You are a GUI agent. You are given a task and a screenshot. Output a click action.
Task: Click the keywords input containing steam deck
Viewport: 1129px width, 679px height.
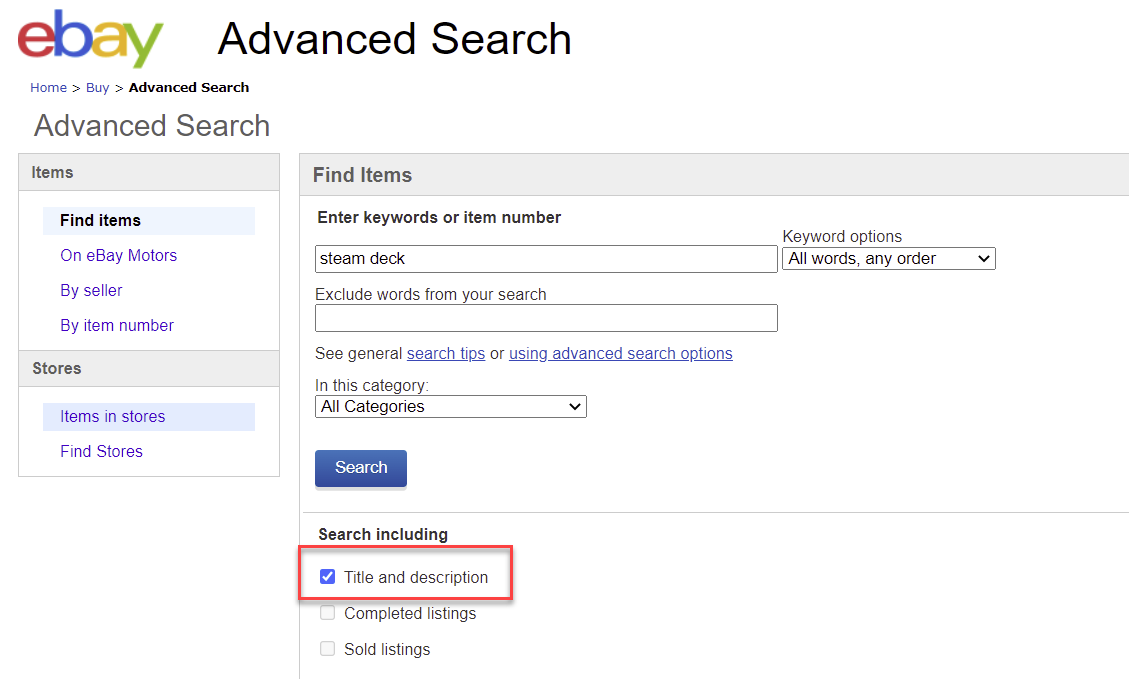coord(545,259)
